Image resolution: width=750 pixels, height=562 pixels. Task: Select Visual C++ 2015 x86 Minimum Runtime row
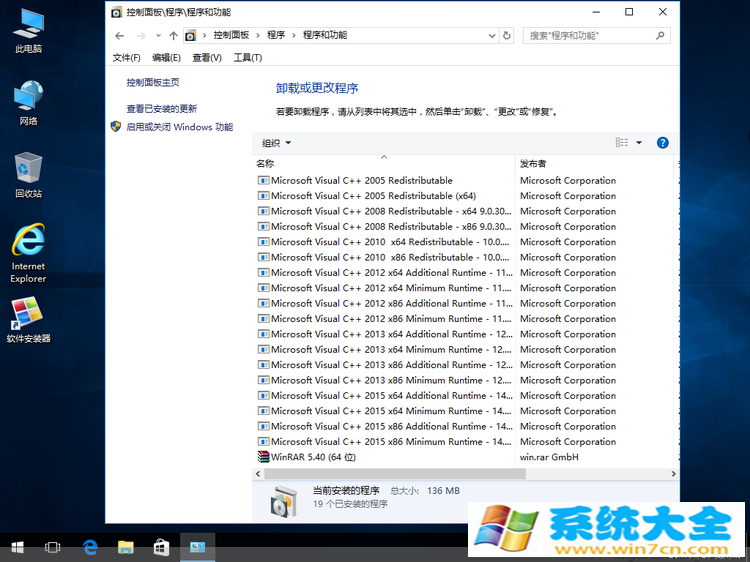[465, 441]
